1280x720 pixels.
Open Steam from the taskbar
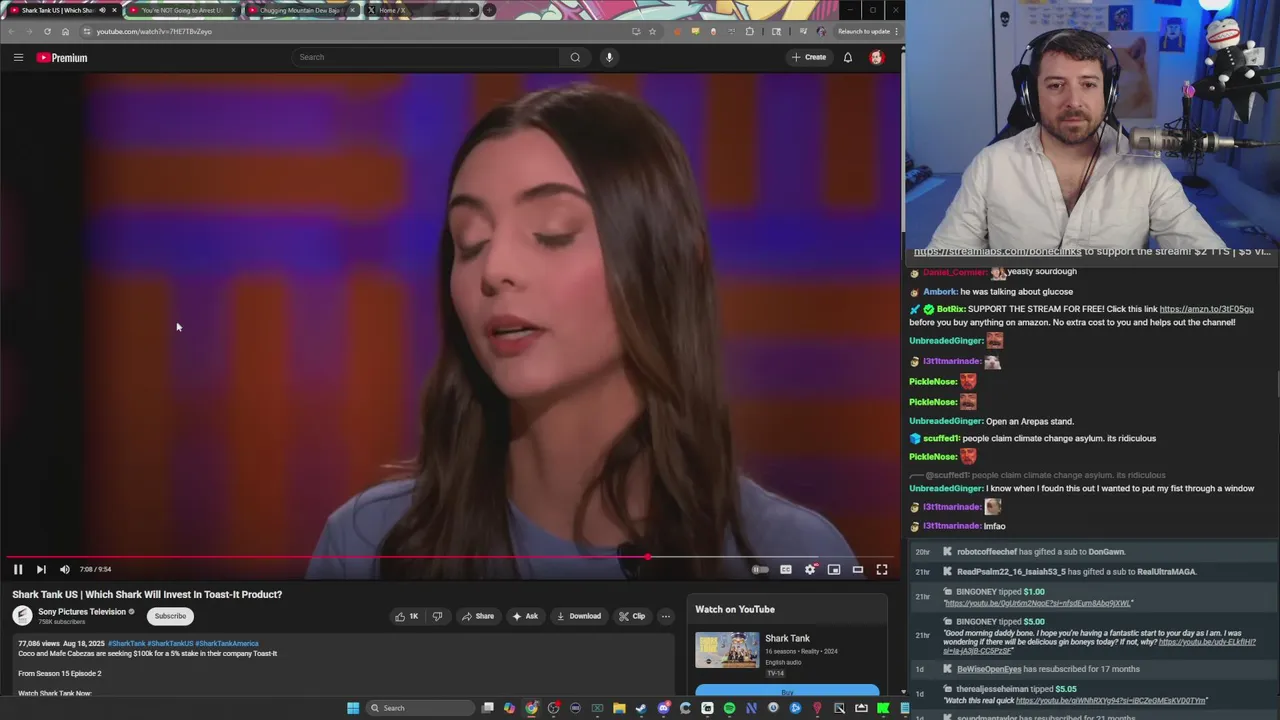click(x=641, y=708)
